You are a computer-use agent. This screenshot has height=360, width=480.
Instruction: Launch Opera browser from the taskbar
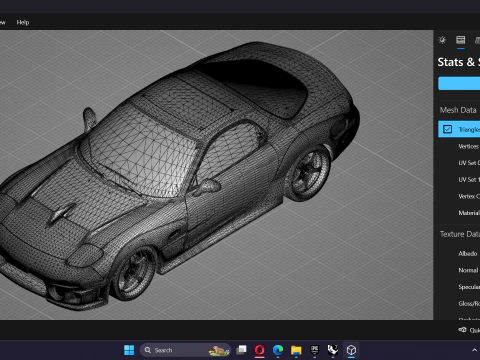click(260, 350)
